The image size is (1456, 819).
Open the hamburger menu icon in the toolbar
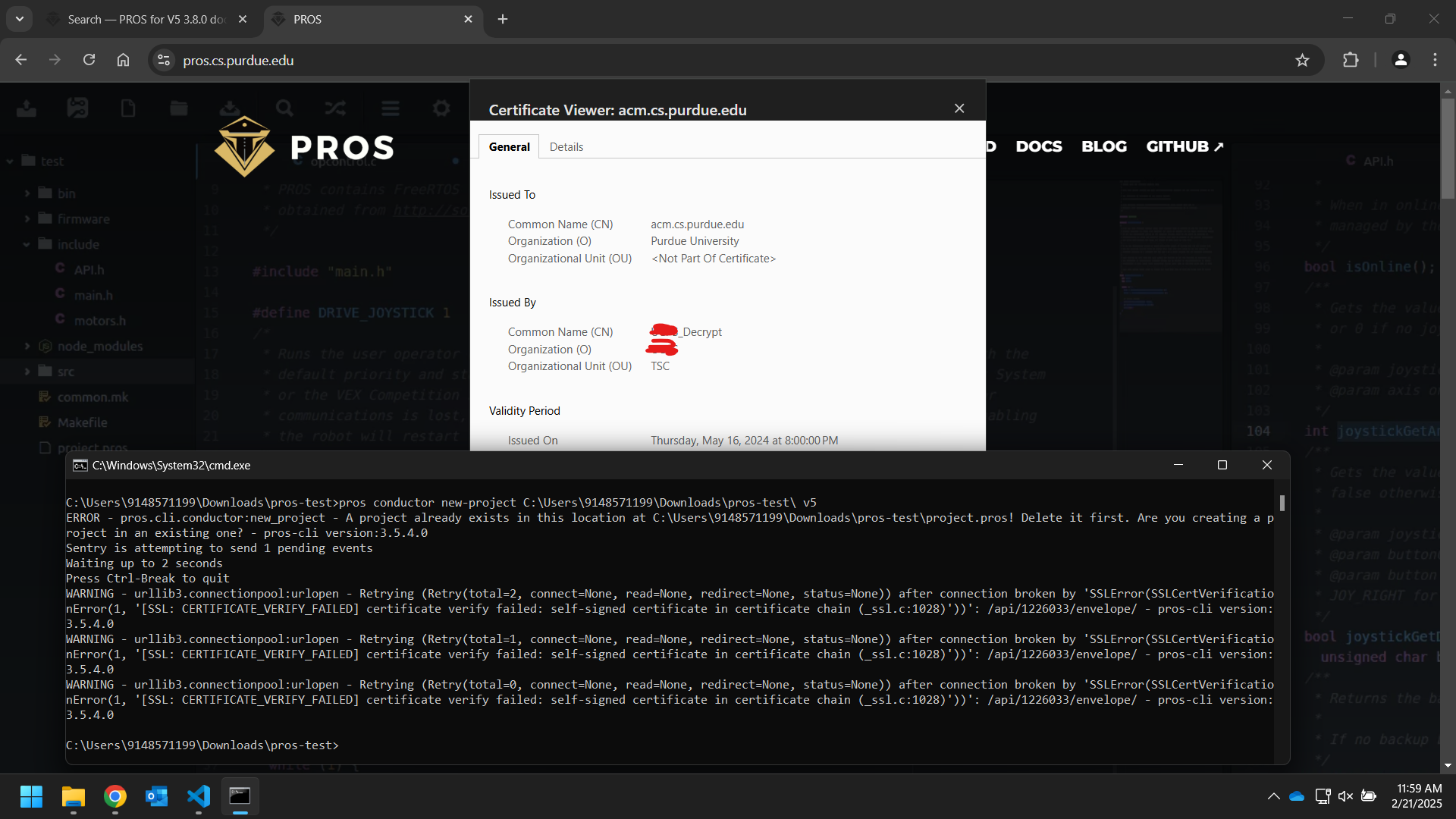pyautogui.click(x=390, y=108)
